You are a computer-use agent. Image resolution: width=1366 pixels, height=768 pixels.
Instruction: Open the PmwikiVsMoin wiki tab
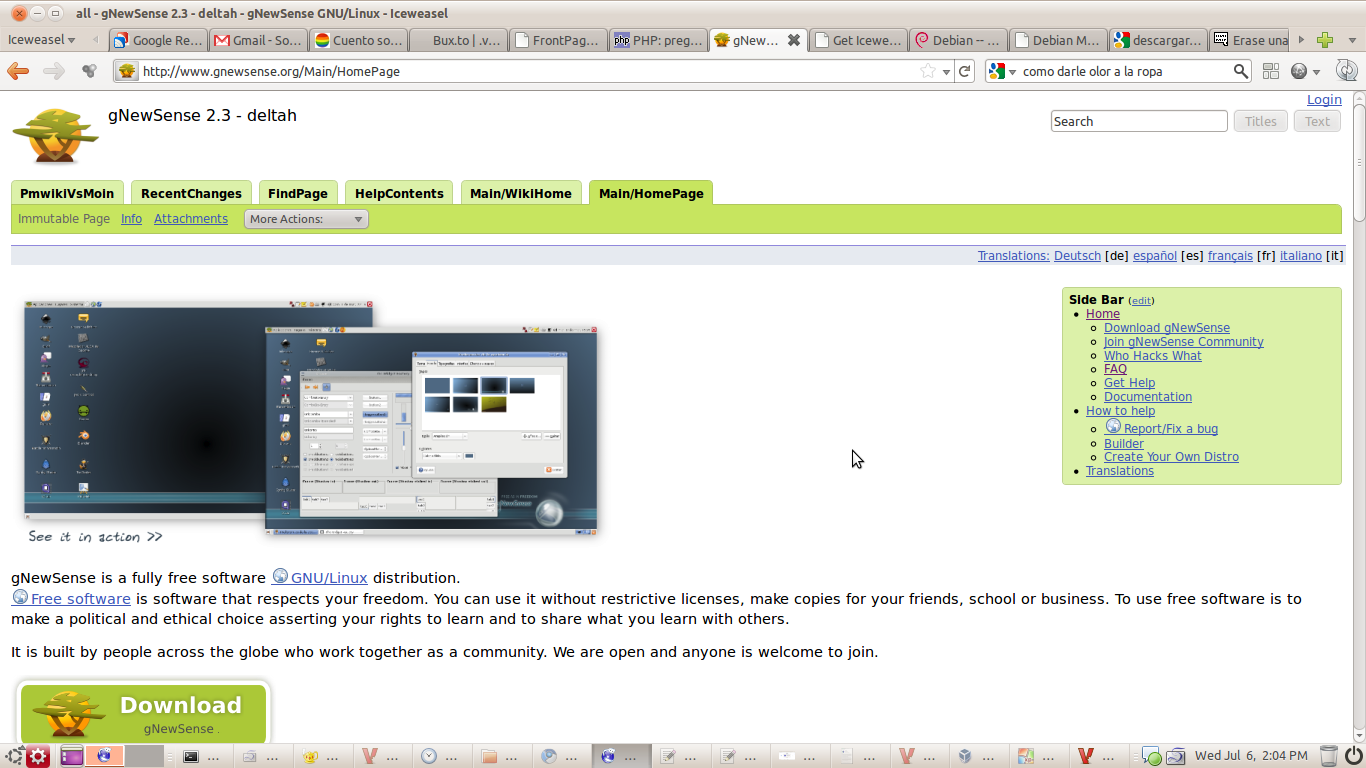point(67,193)
